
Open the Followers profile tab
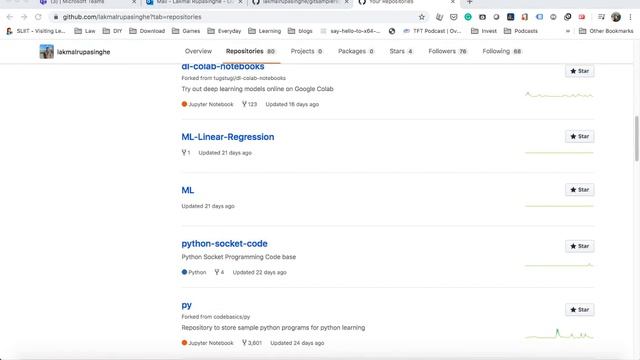click(447, 51)
